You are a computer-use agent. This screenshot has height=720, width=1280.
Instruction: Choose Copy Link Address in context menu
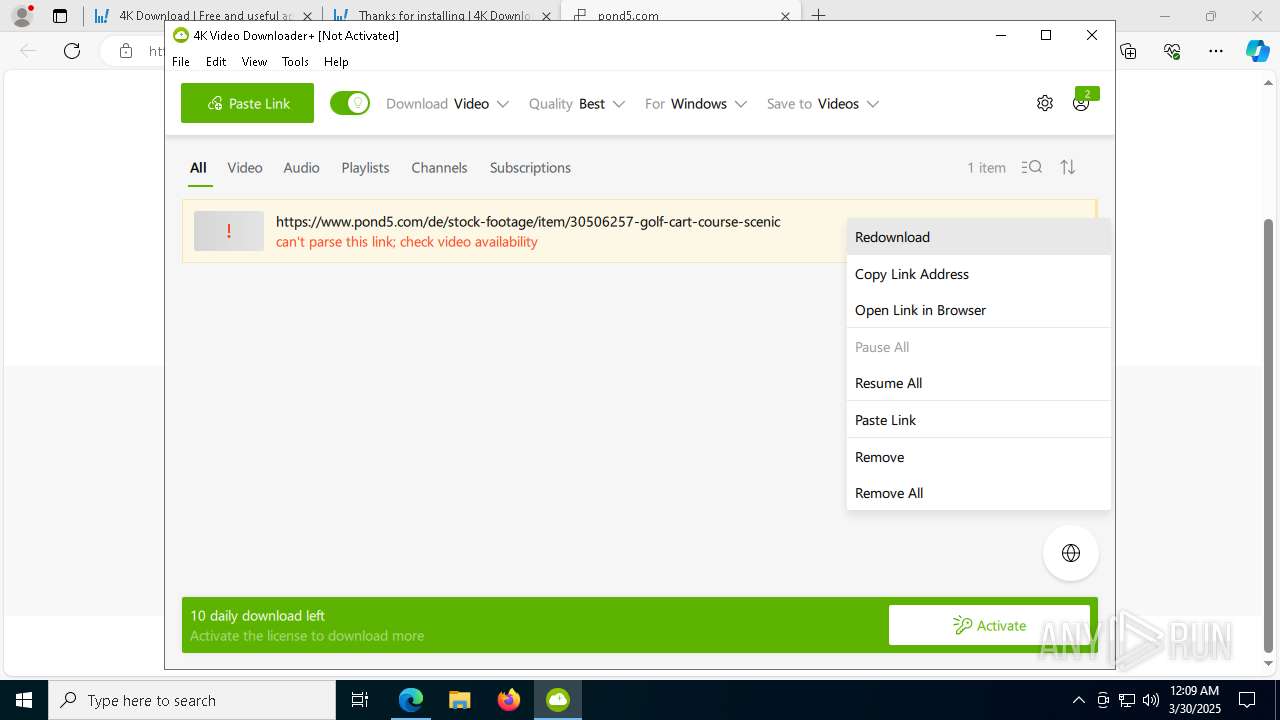(x=978, y=274)
